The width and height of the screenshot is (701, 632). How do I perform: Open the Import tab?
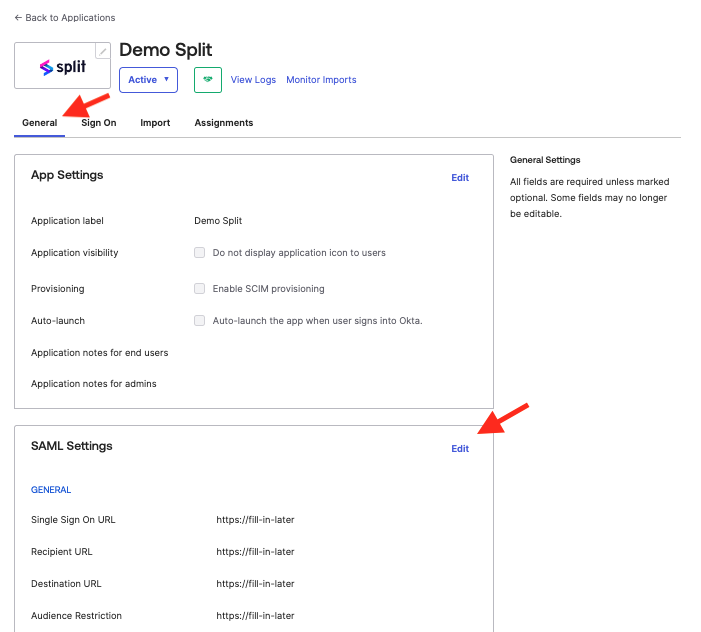pyautogui.click(x=155, y=123)
